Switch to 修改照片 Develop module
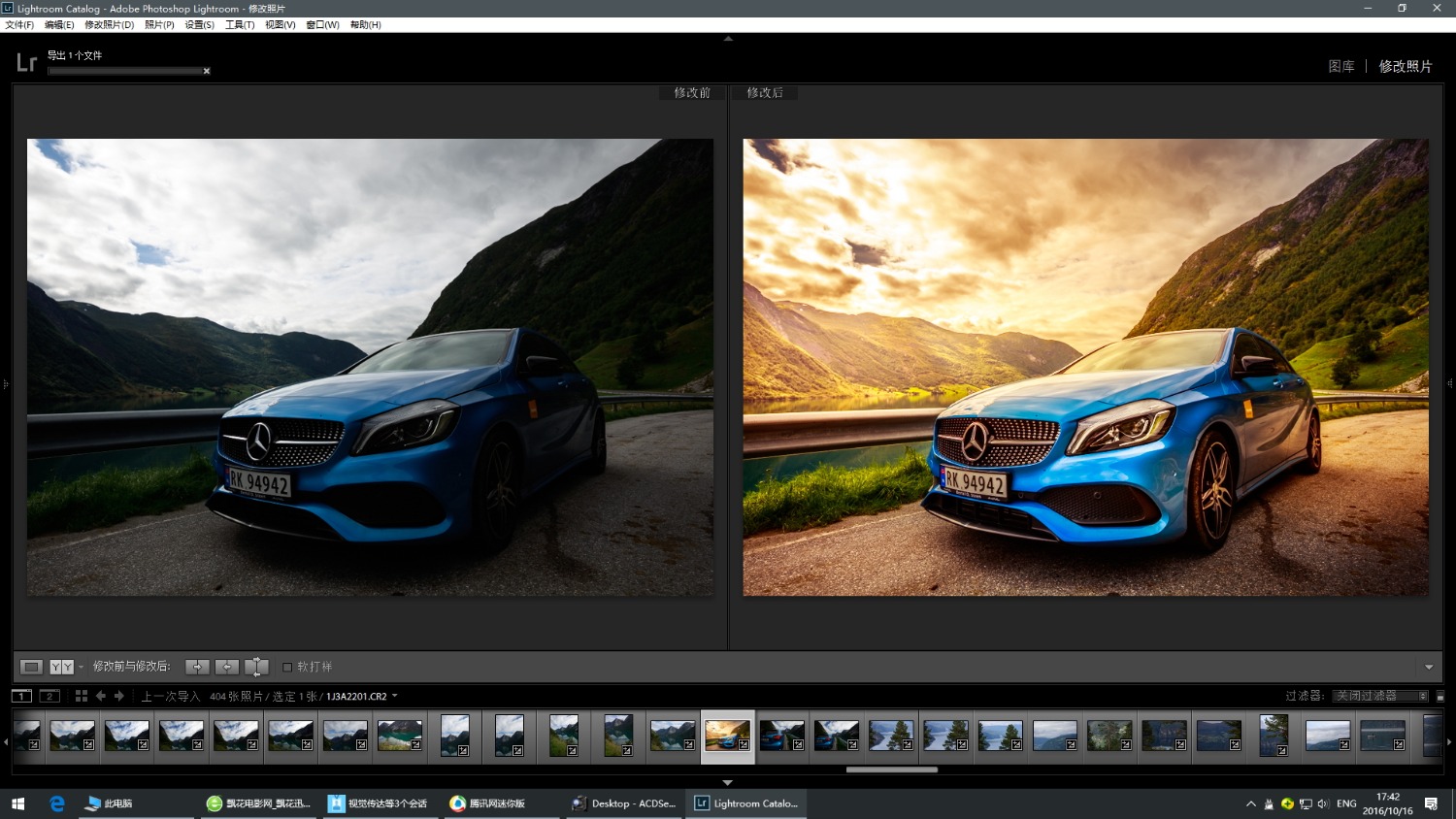Image resolution: width=1456 pixels, height=819 pixels. pos(1406,66)
